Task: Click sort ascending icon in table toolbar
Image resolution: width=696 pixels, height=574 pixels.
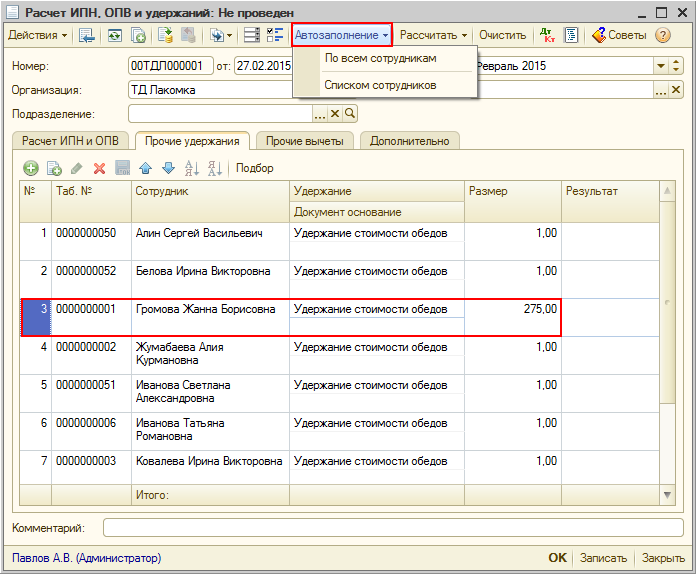Action: point(192,168)
